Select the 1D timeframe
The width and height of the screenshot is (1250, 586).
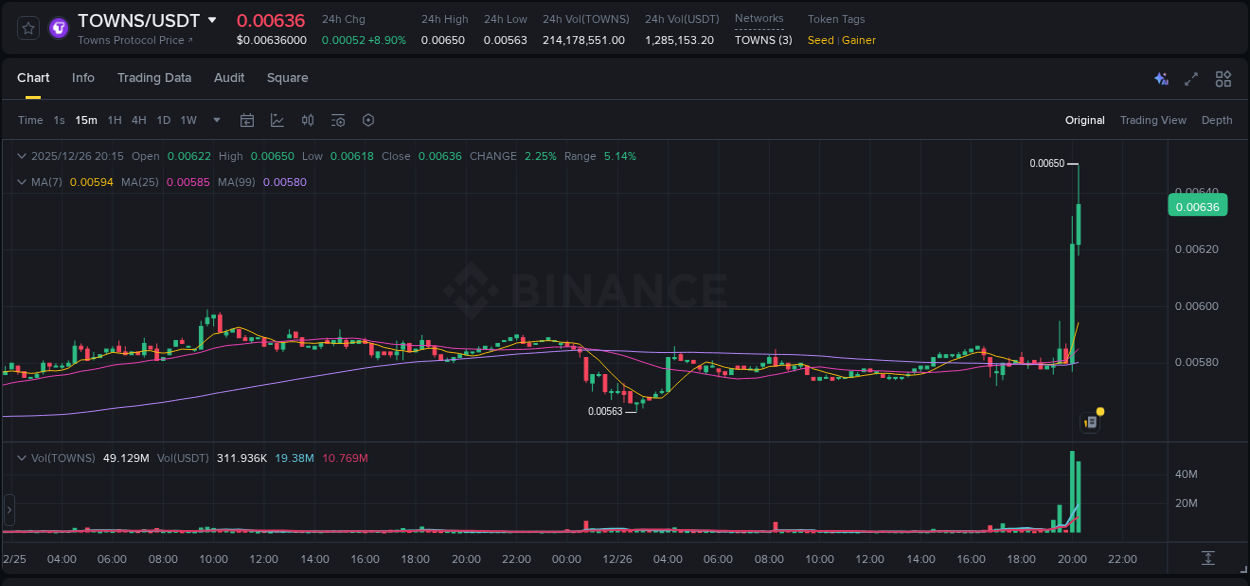[163, 120]
